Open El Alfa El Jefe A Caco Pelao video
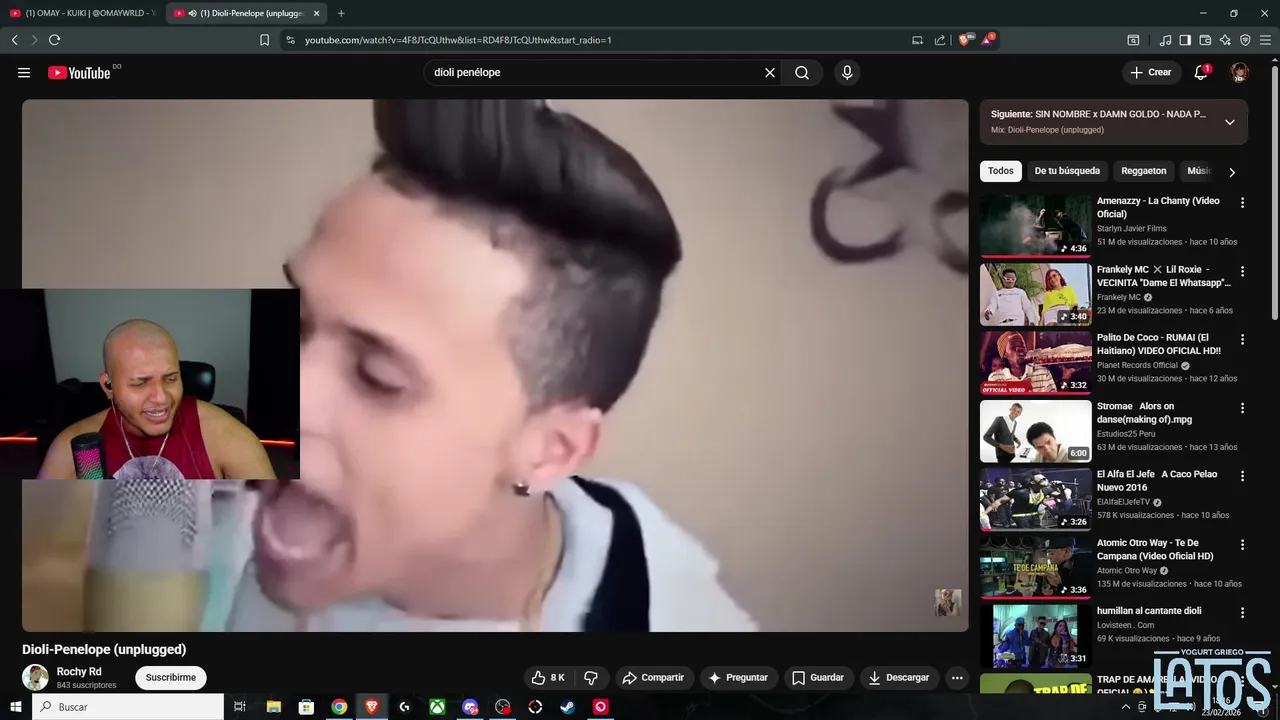The image size is (1280, 720). click(1035, 499)
